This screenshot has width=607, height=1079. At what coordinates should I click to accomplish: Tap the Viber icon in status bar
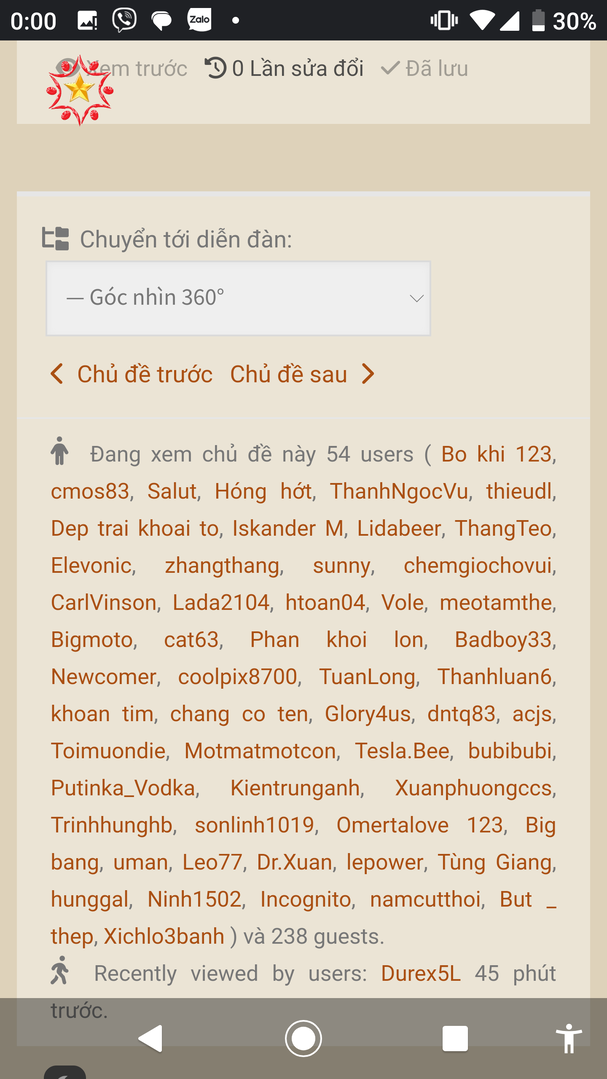[125, 20]
